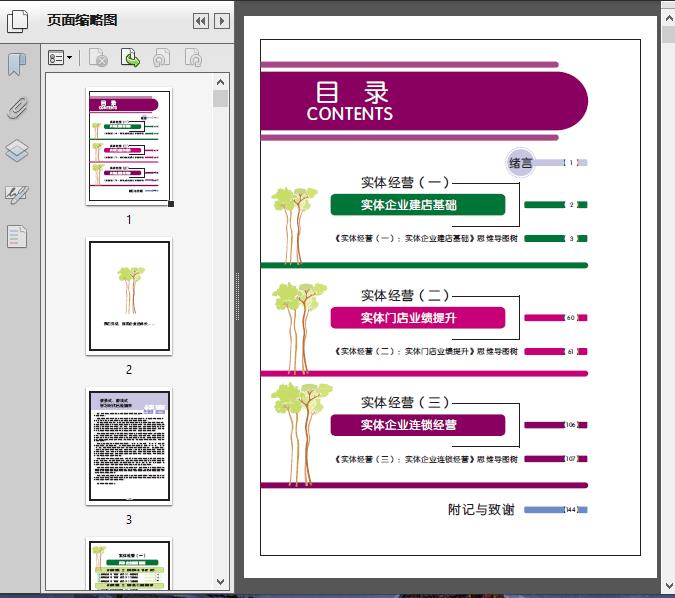Image resolution: width=675 pixels, height=598 pixels.
Task: Select the partially visible page 4 thumbnail
Action: coord(129,564)
